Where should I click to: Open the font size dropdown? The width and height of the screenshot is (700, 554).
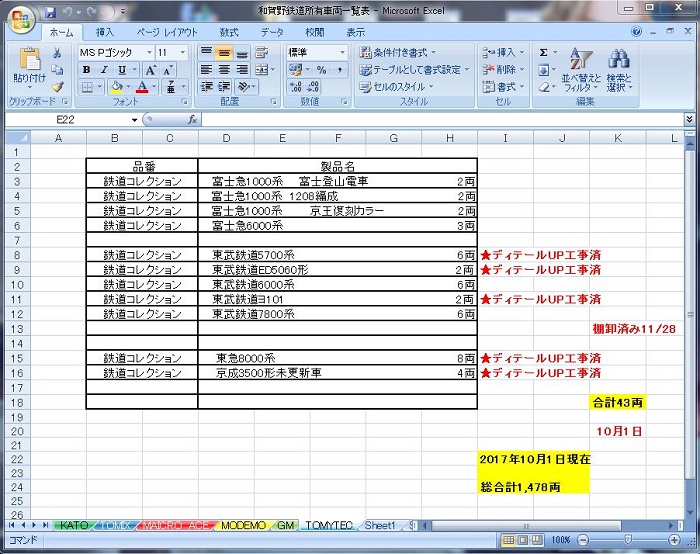tap(183, 53)
